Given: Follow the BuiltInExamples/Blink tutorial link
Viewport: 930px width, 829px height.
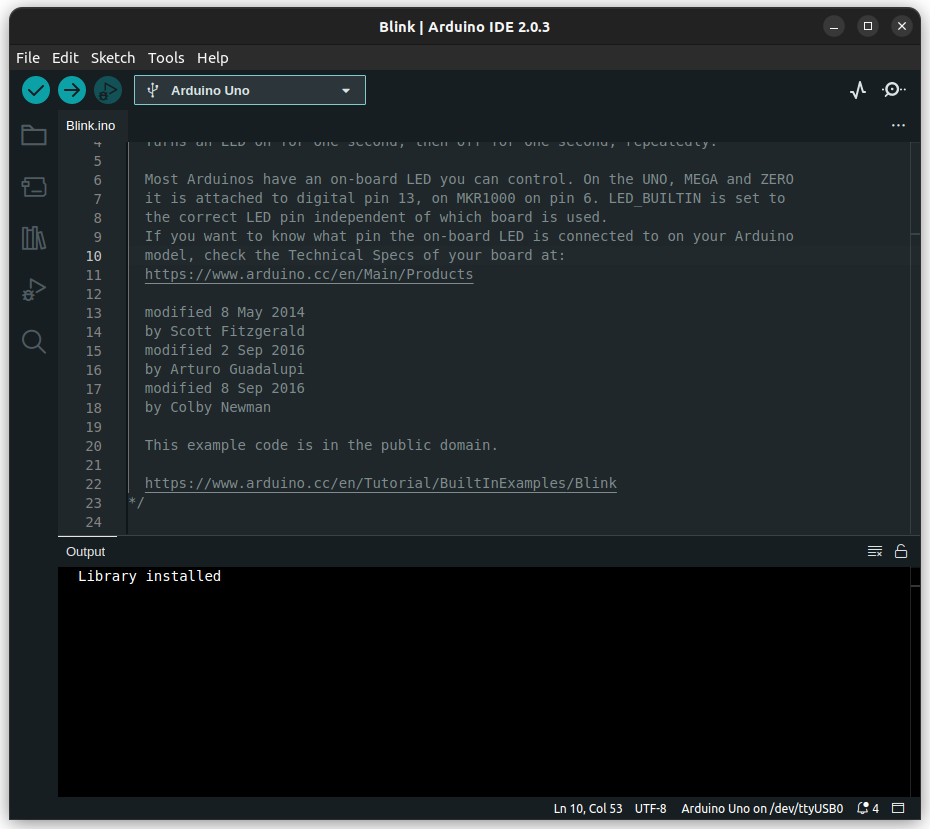Looking at the screenshot, I should [381, 483].
